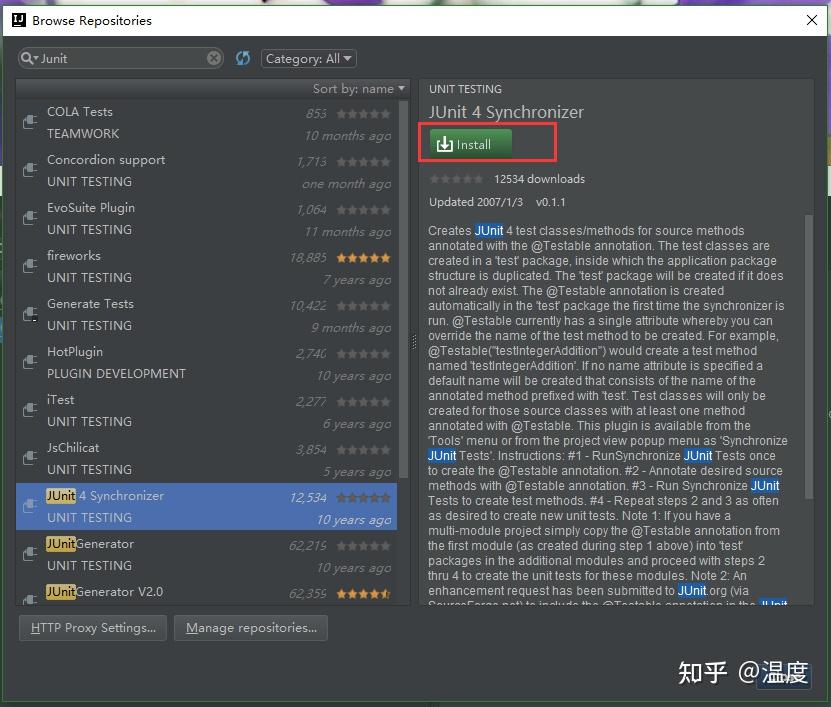The image size is (831, 707).
Task: Open HTTP Proxy Settings
Action: coord(92,628)
